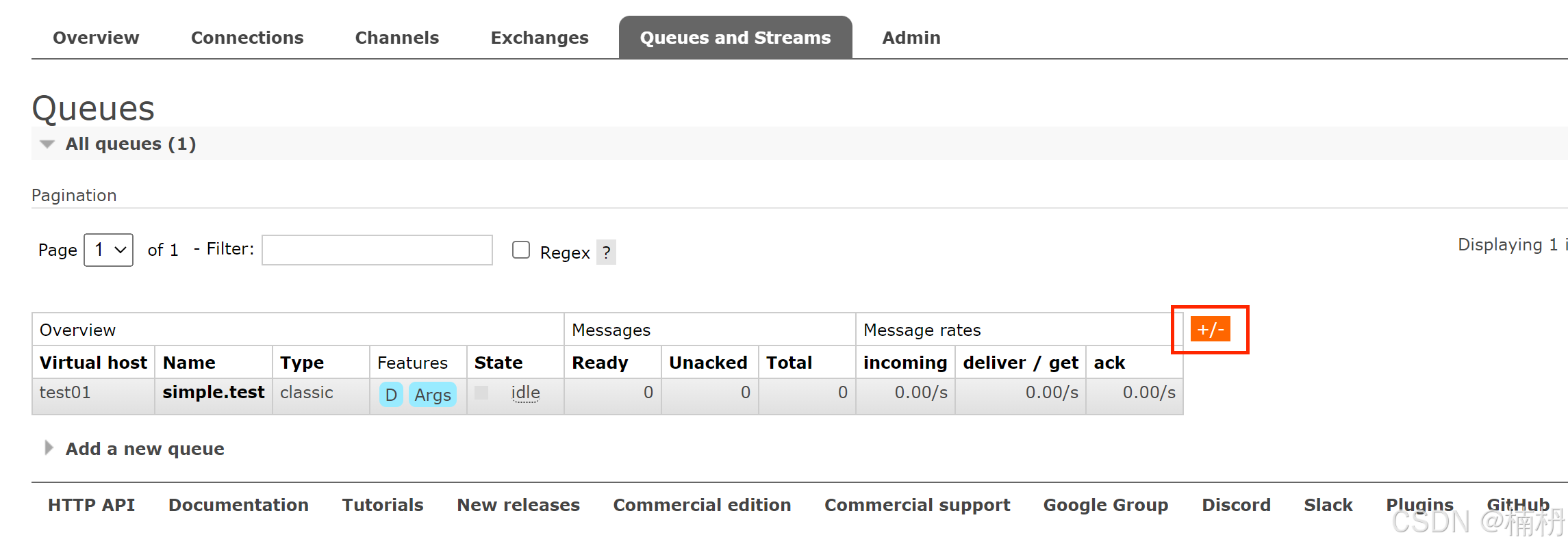Open the Plugins footer link

coord(1419,505)
